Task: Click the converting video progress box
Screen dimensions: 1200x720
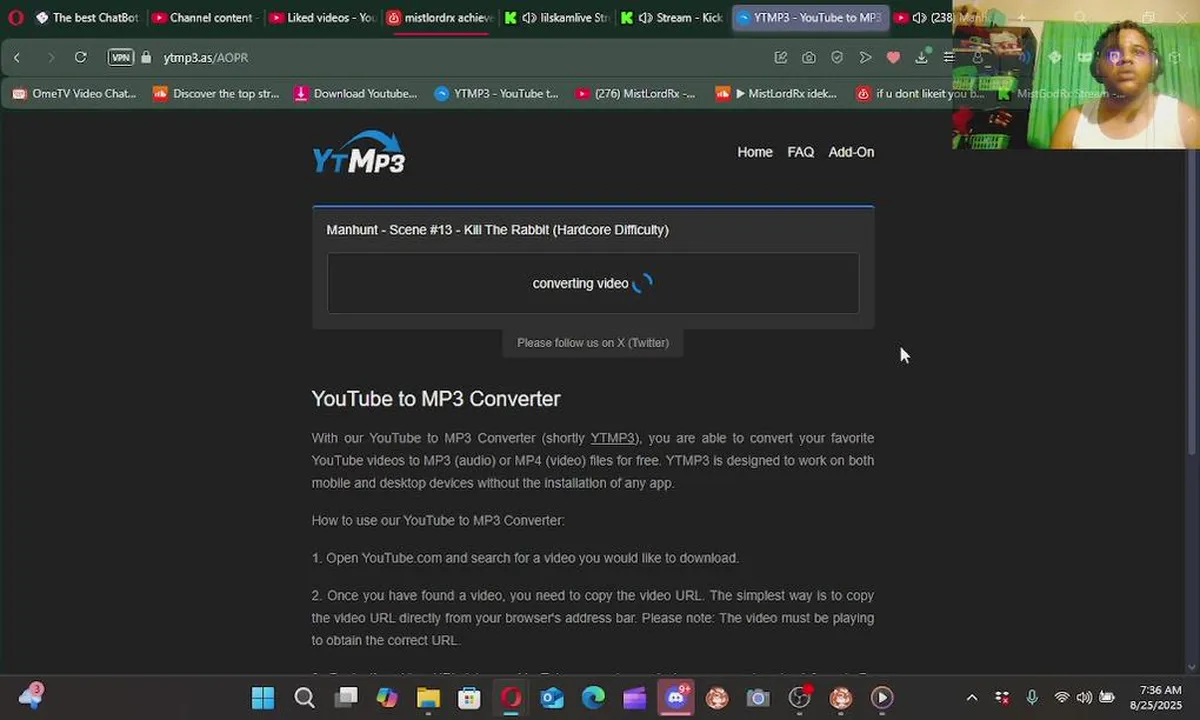Action: click(593, 283)
